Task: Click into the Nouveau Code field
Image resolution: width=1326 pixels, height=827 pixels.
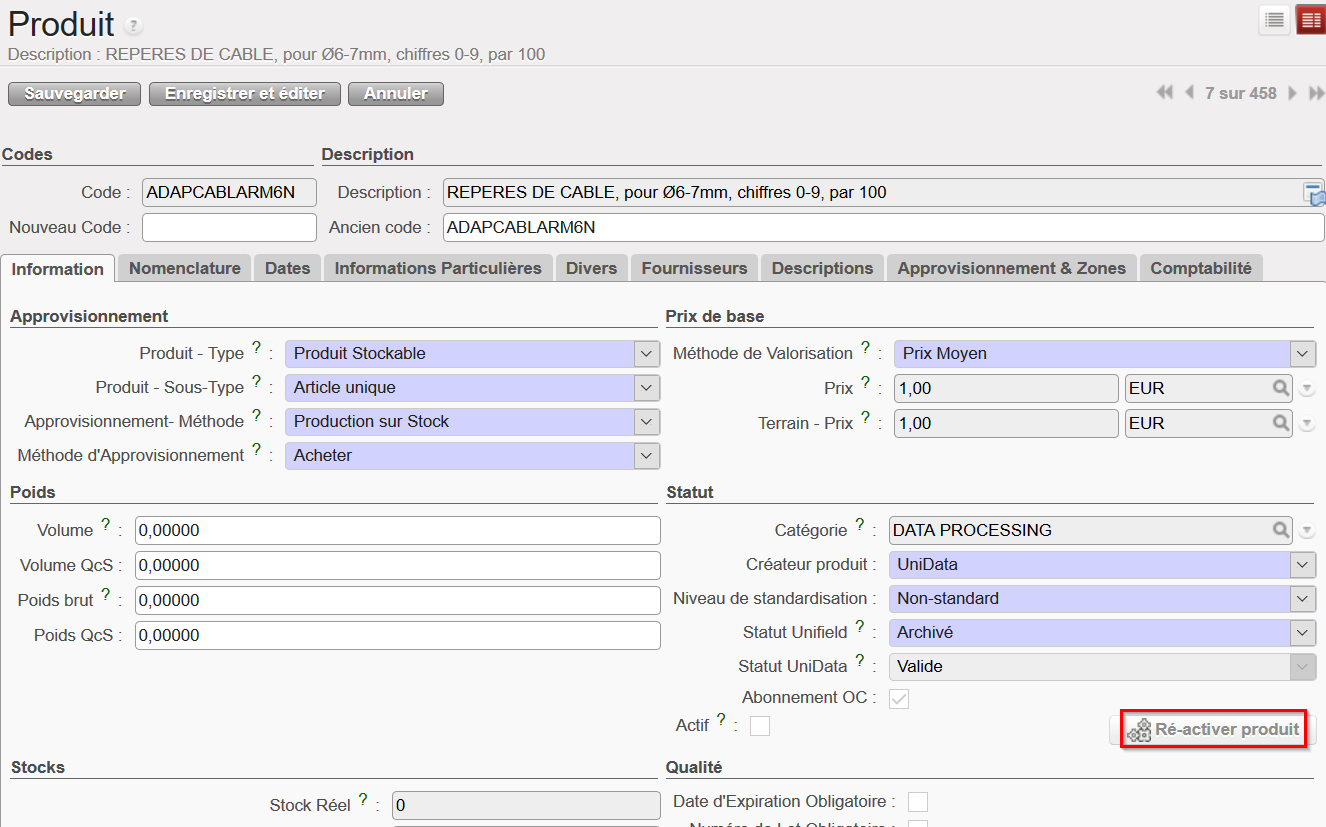Action: [x=229, y=228]
